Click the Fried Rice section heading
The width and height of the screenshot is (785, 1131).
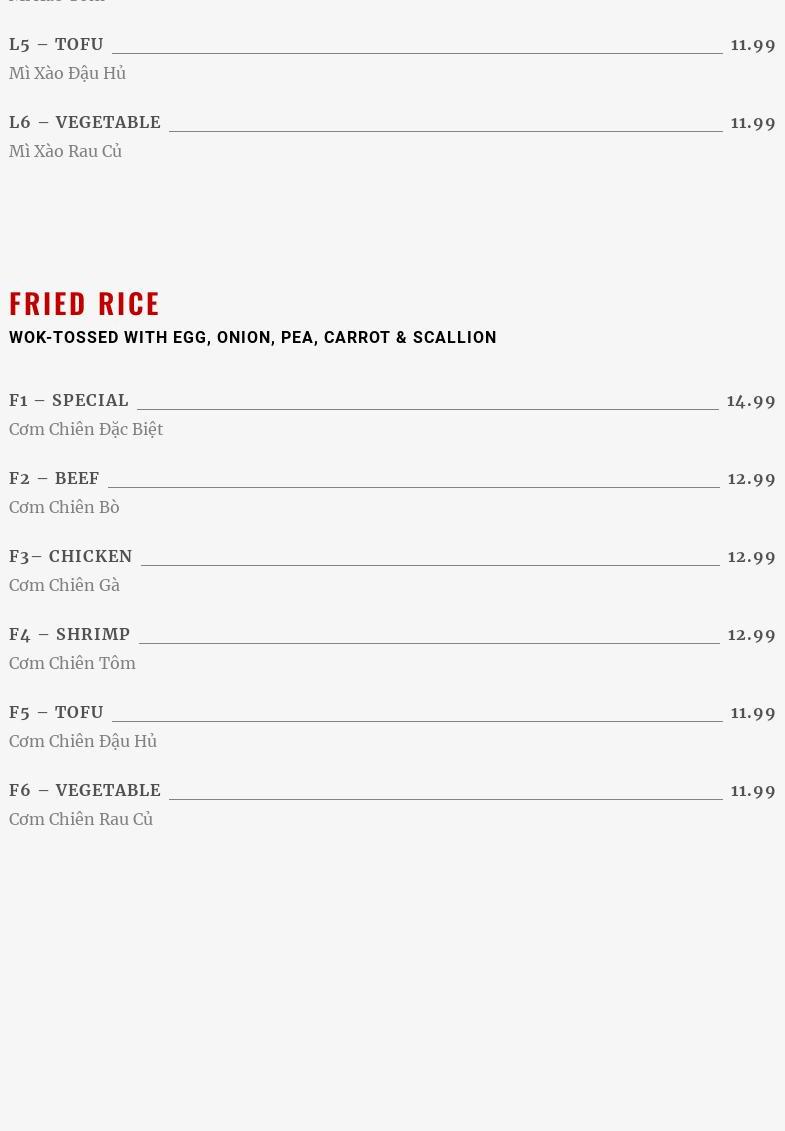pyautogui.click(x=84, y=303)
